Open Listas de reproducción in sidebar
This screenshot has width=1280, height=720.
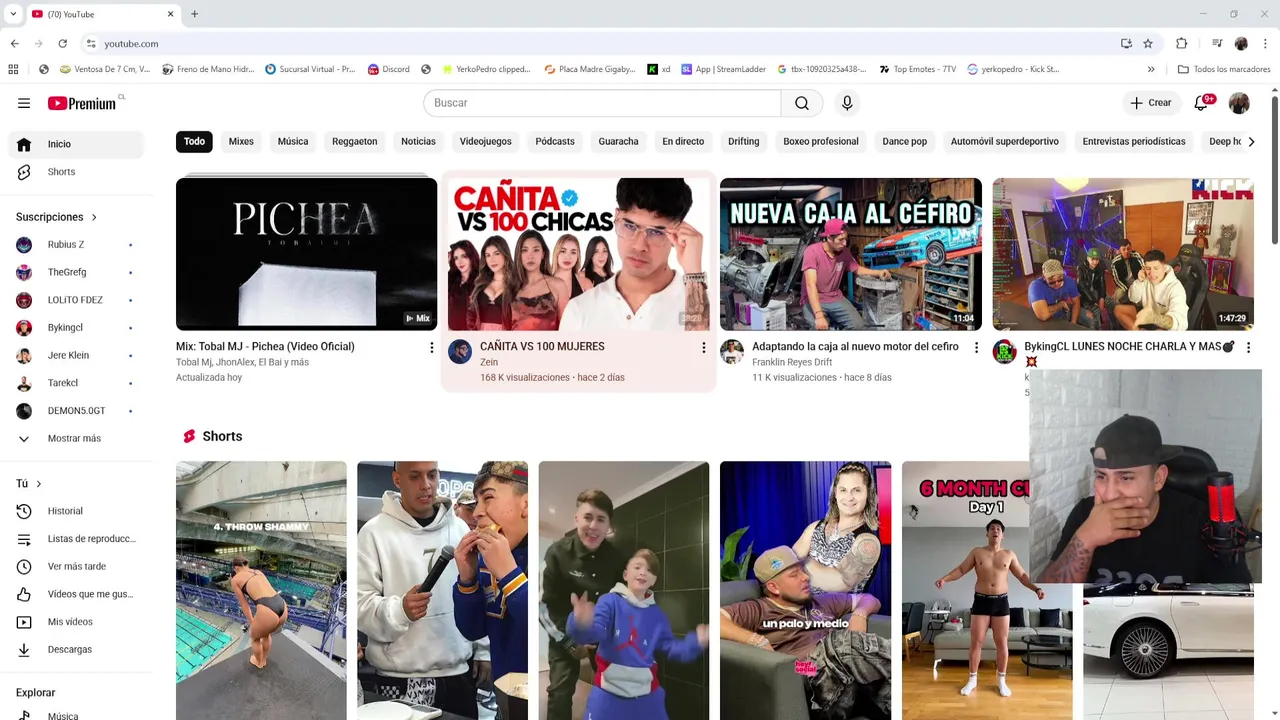tap(76, 539)
